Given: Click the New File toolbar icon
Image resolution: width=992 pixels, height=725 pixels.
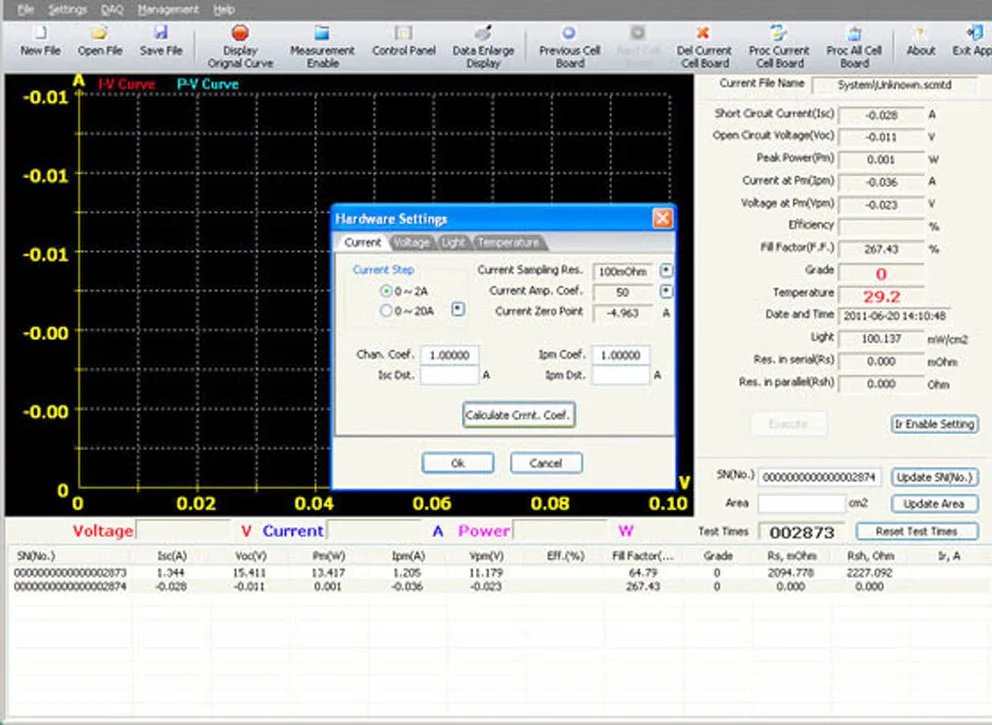Looking at the screenshot, I should pyautogui.click(x=40, y=35).
